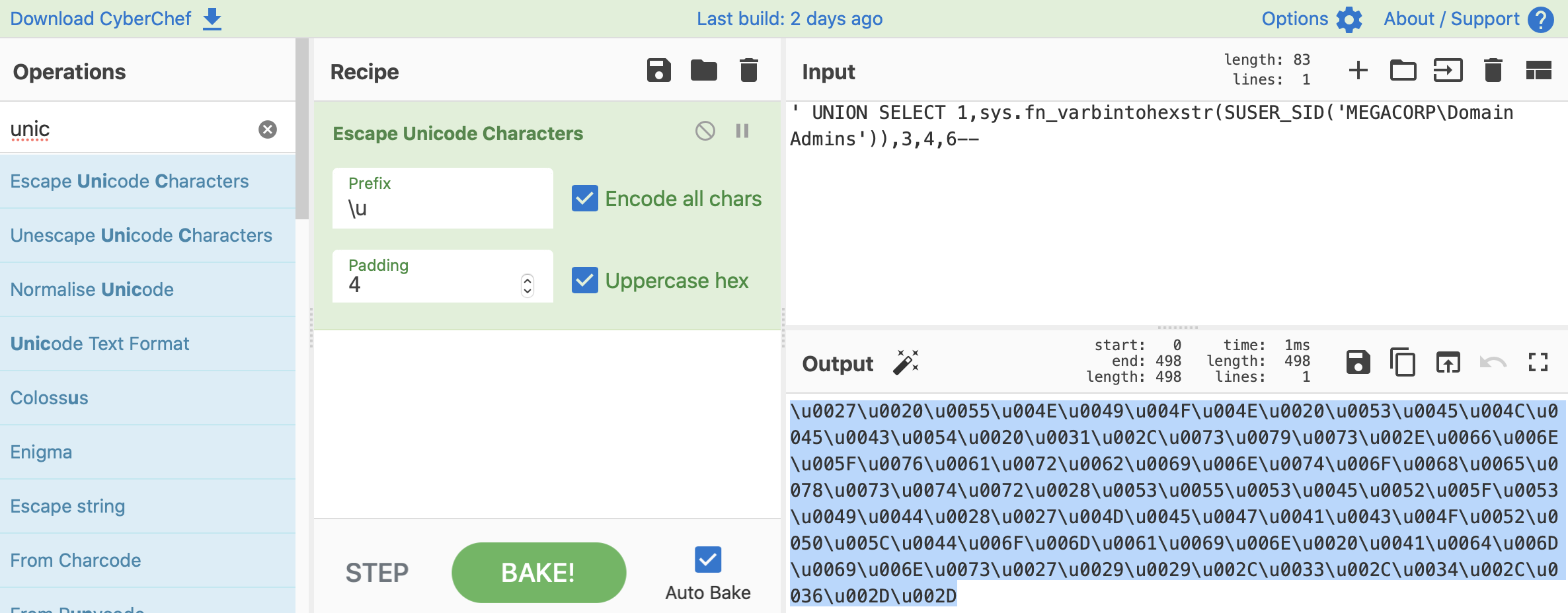Image resolution: width=1568 pixels, height=613 pixels.
Task: Reset the input pane layout
Action: (x=1538, y=71)
